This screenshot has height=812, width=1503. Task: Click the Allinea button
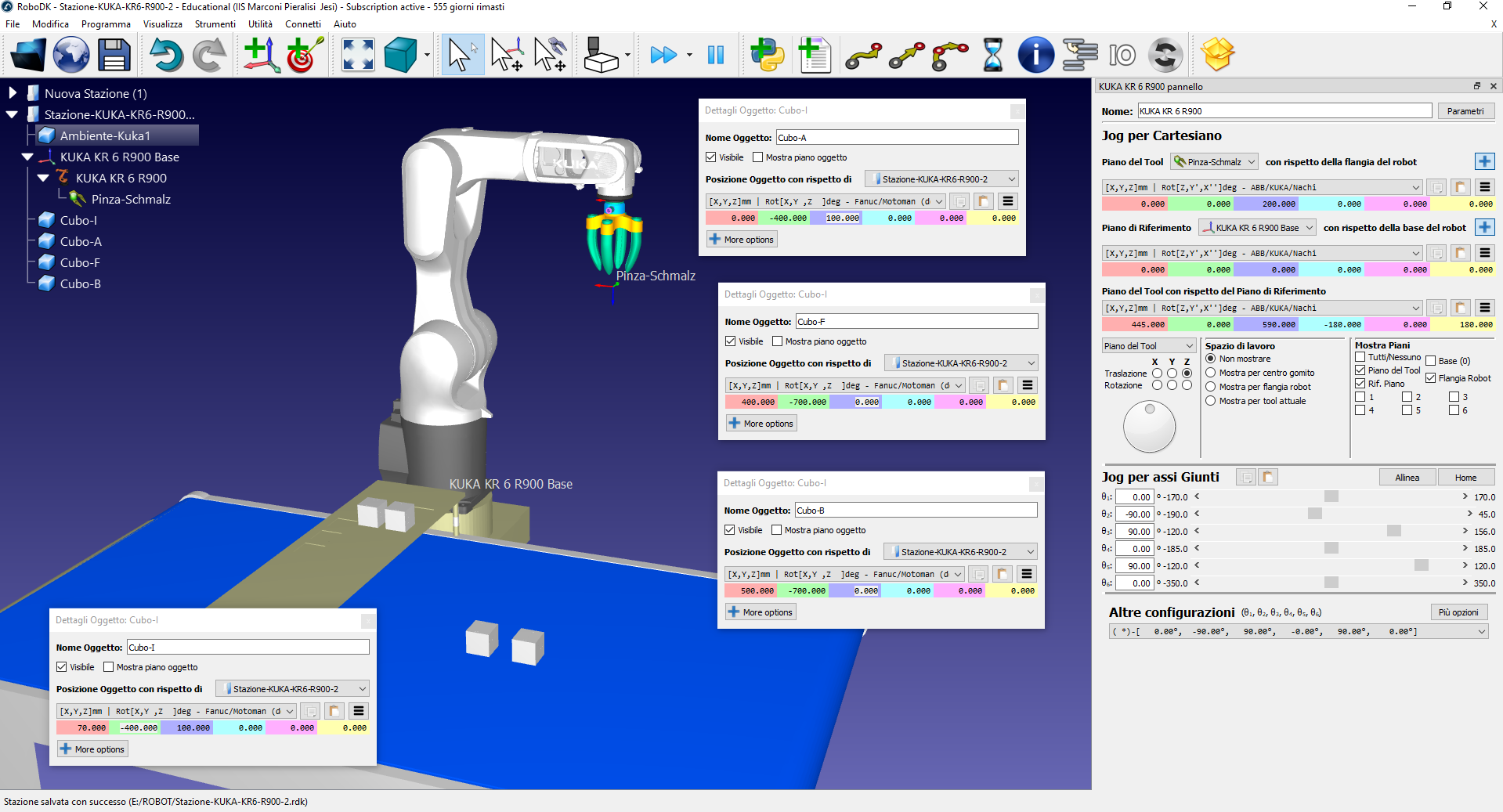pyautogui.click(x=1407, y=478)
